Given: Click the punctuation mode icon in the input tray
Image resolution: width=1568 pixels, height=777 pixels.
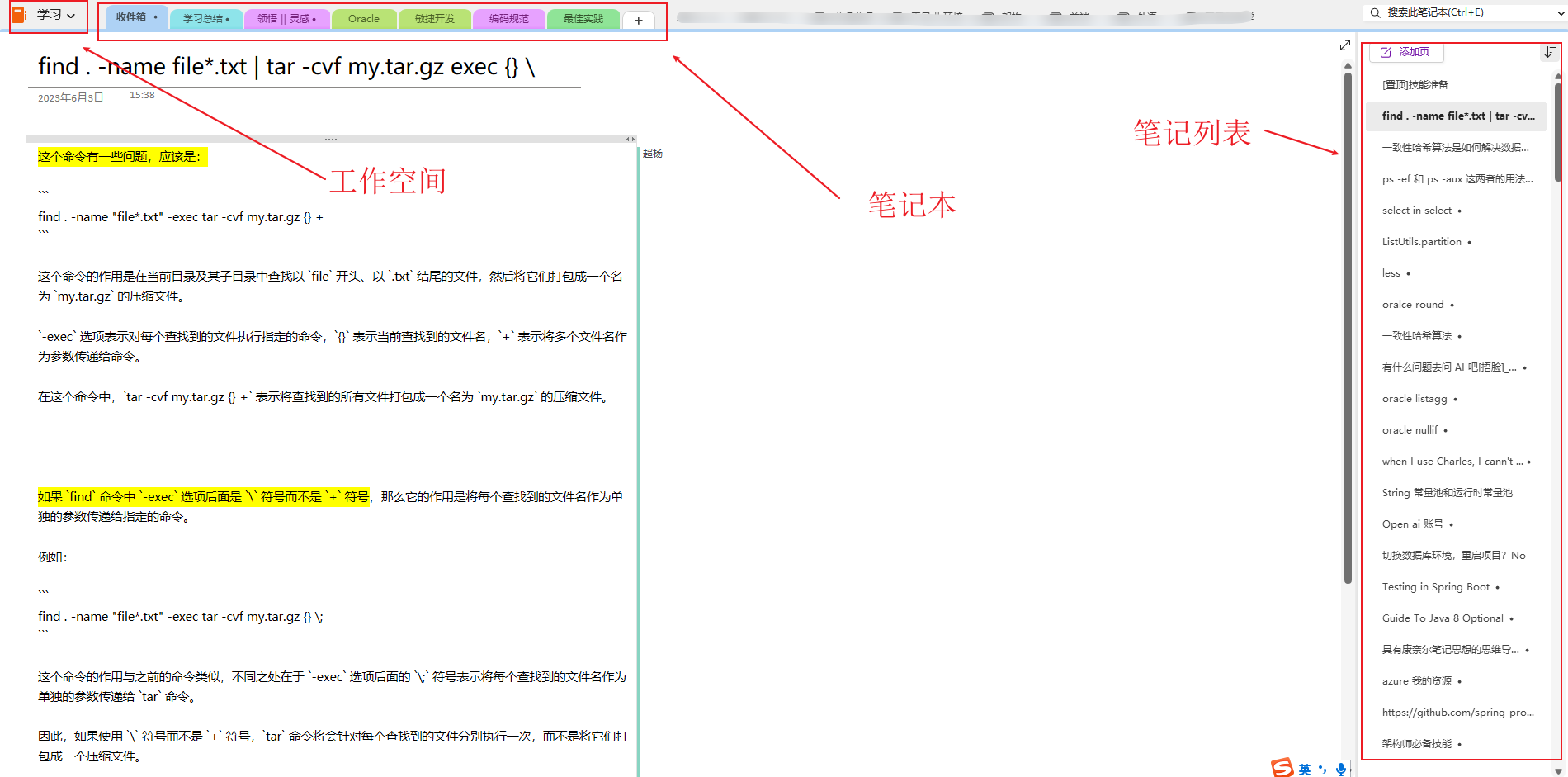Looking at the screenshot, I should (x=1322, y=769).
